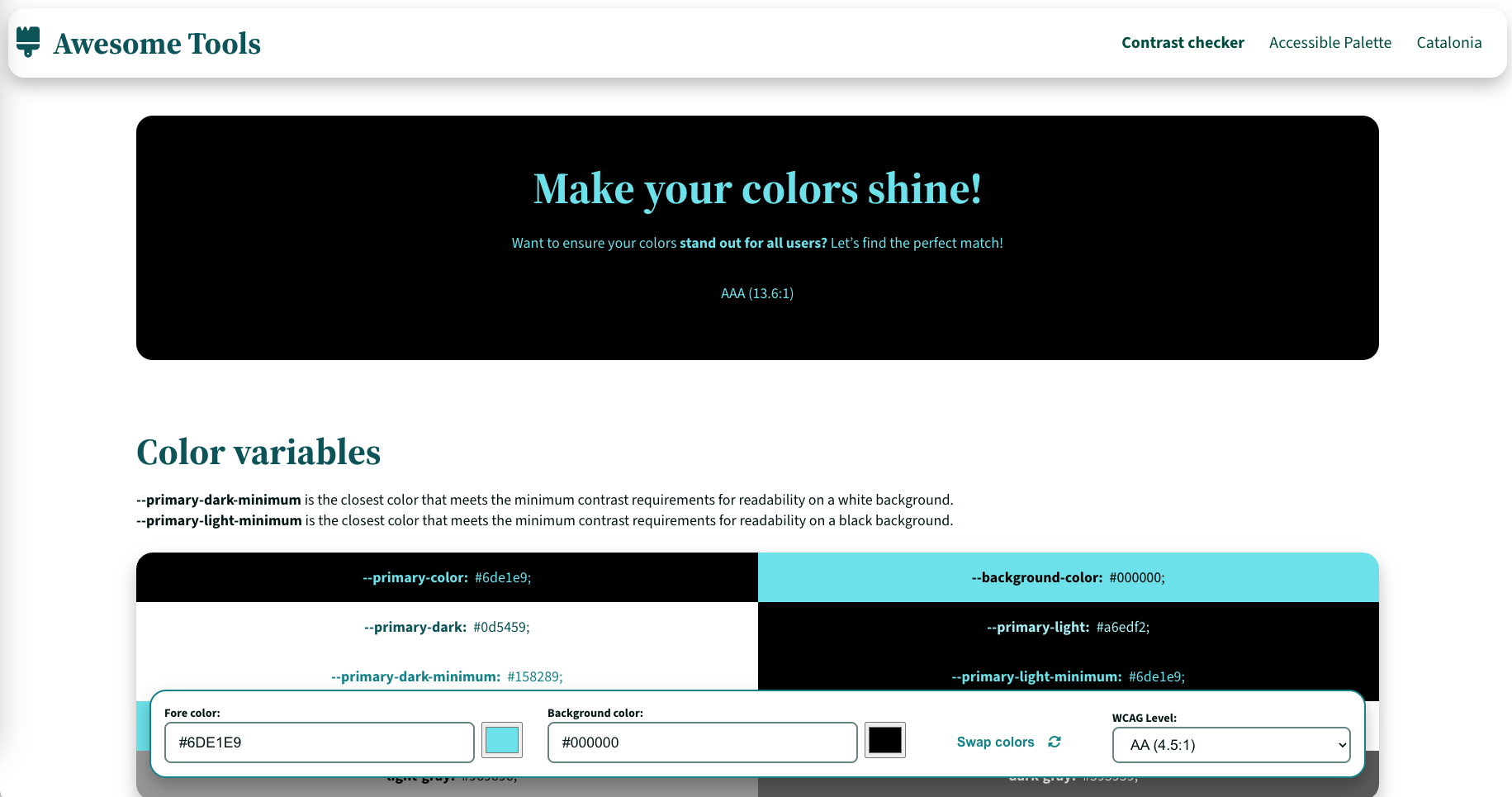Viewport: 1512px width, 797px height.
Task: Open the Accessible Palette page
Action: (1330, 42)
